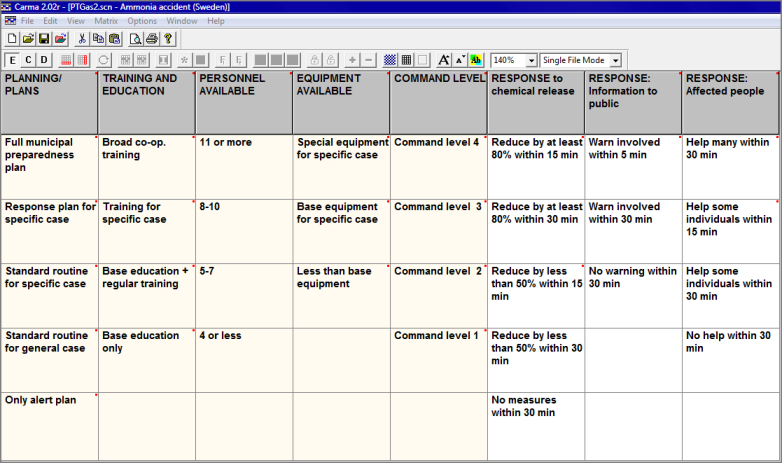Decrease font size with small A icon
The height and width of the screenshot is (463, 782).
pos(460,60)
